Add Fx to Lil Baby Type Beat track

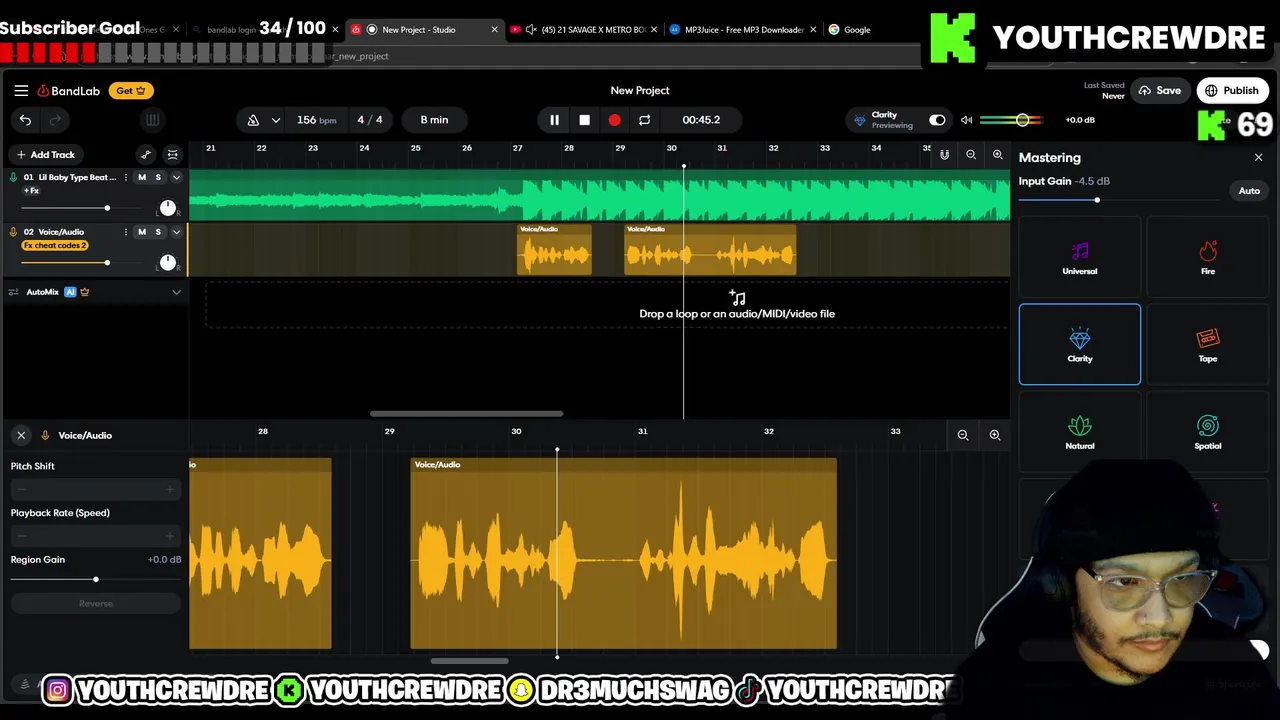31,191
